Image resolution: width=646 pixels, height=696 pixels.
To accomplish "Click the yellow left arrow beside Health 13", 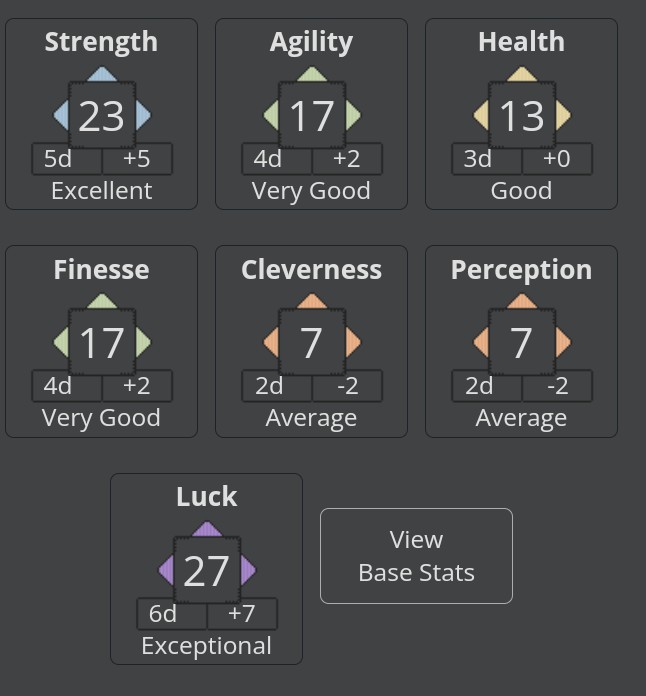I will click(x=481, y=115).
